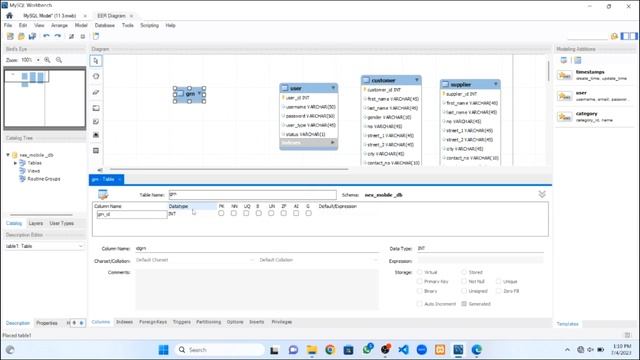Switch to the Indexes tab in table editor
The width and height of the screenshot is (640, 360).
pyautogui.click(x=124, y=322)
